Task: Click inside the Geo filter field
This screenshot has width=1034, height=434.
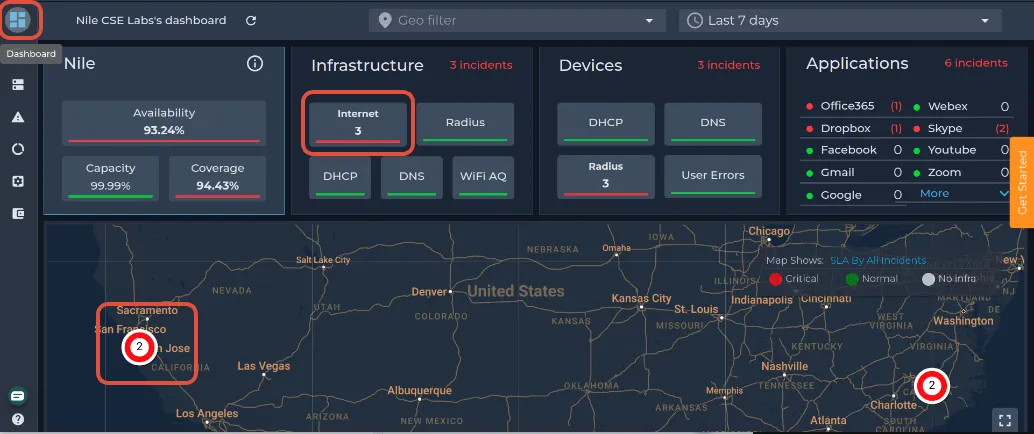Action: [517, 20]
